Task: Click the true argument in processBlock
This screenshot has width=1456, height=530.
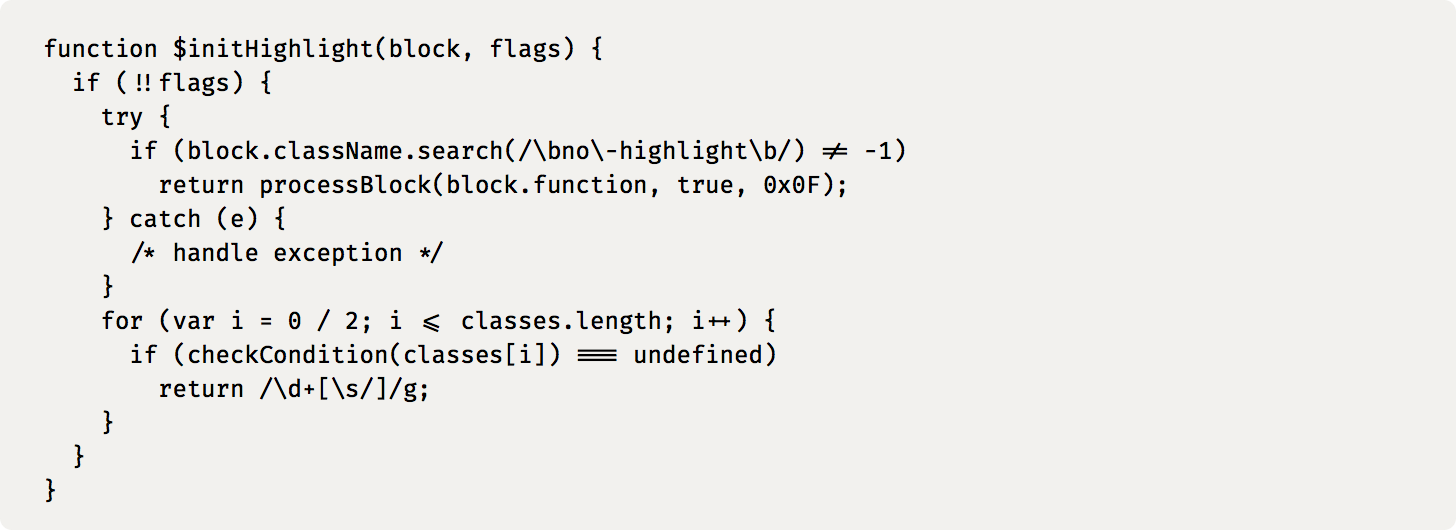Action: 705,185
